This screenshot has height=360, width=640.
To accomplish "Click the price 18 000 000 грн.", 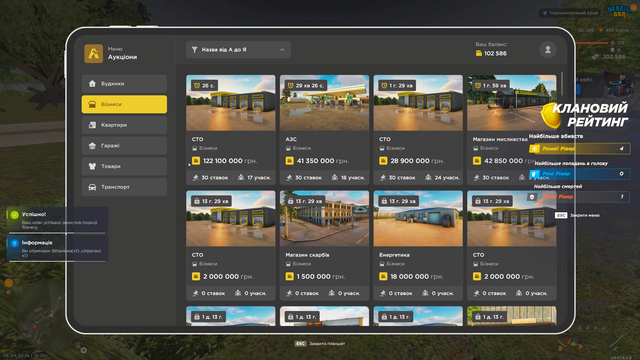I will click(x=417, y=277).
